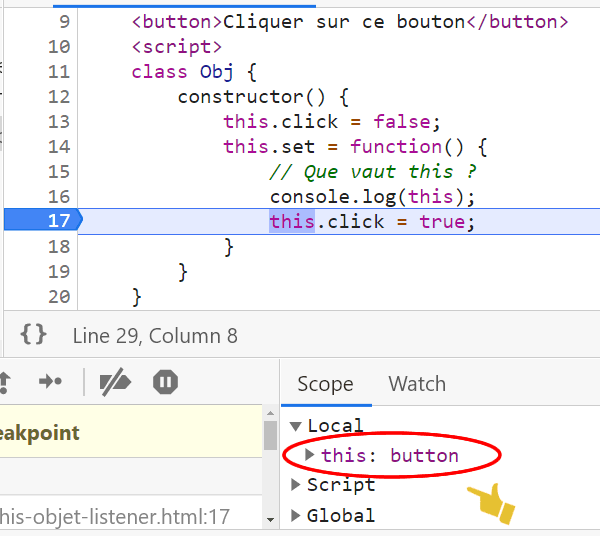Collapse the Local scope section
Image resolution: width=600 pixels, height=536 pixels.
(x=296, y=426)
